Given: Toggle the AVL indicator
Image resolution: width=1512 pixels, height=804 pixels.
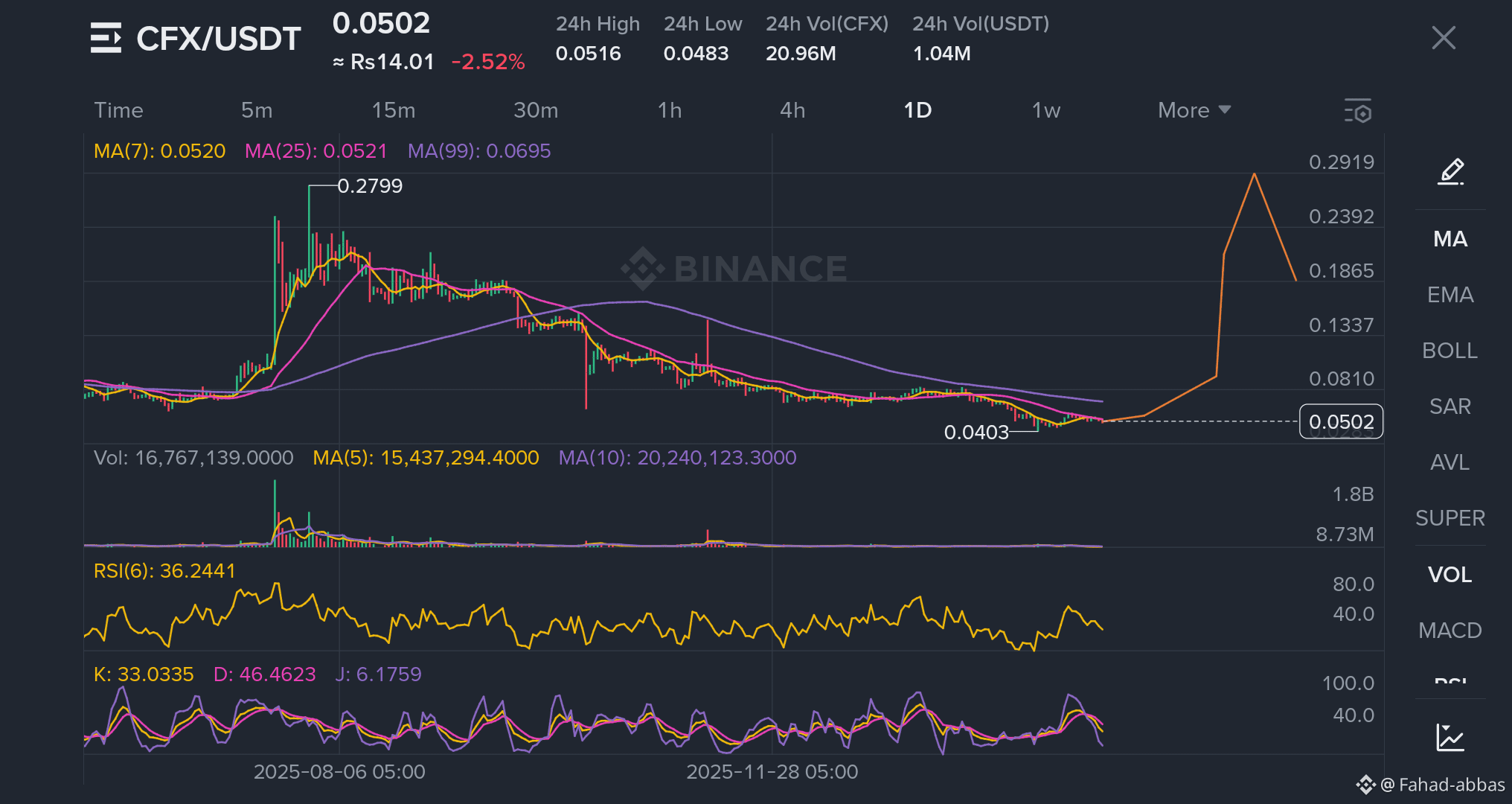Looking at the screenshot, I should (x=1450, y=462).
